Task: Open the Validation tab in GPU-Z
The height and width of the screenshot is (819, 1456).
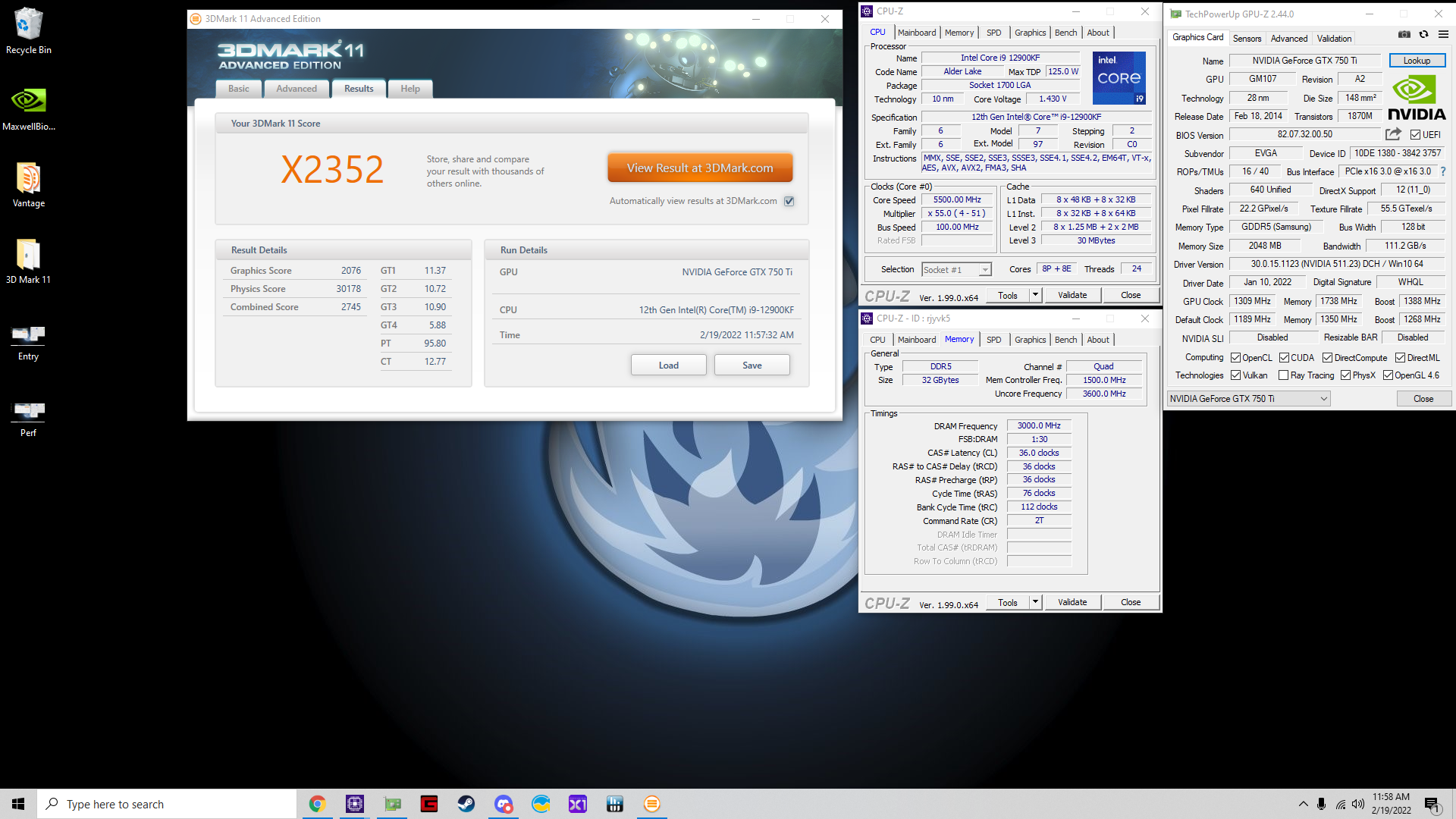Action: point(1334,39)
